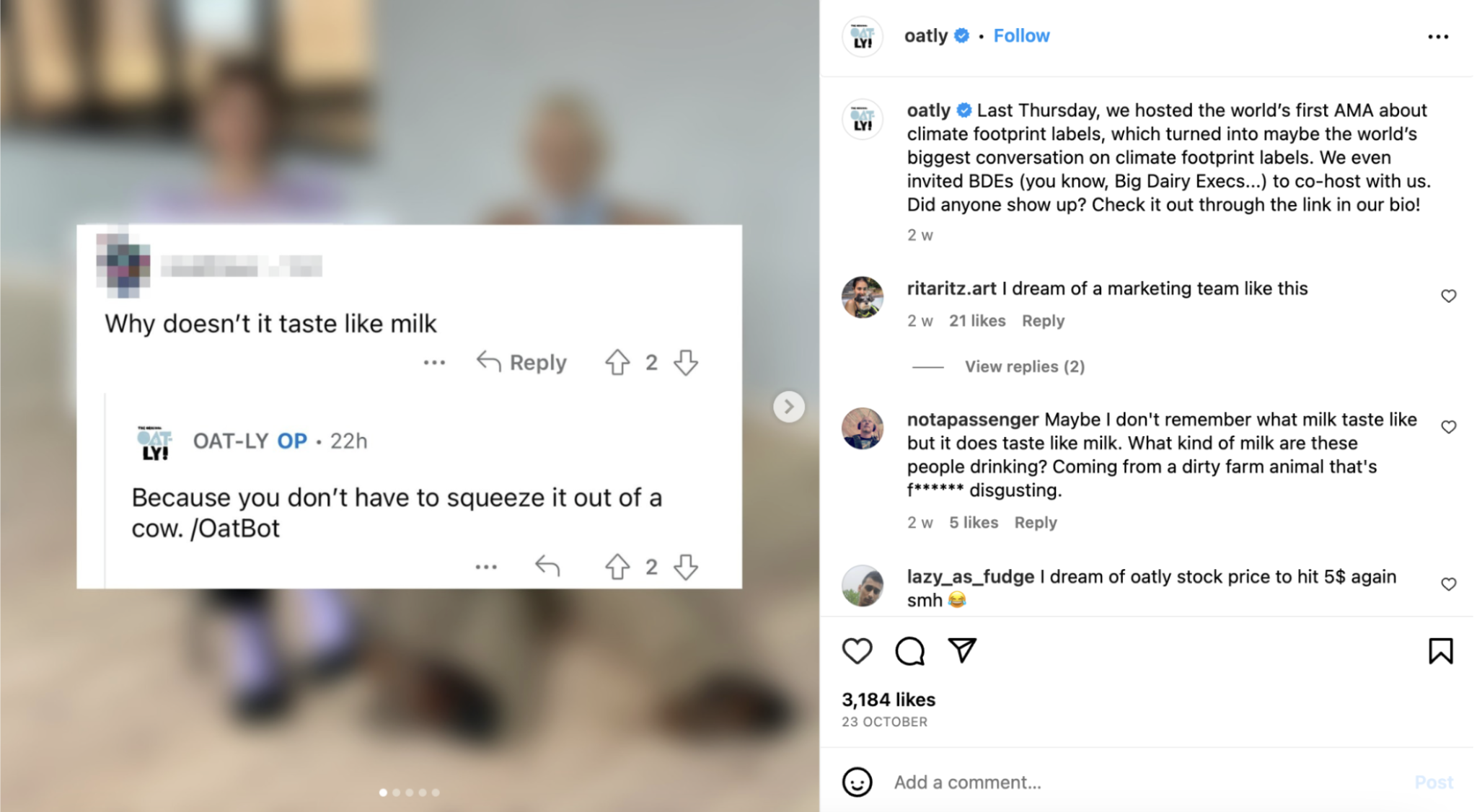Share the post via the paper plane icon

pos(962,650)
